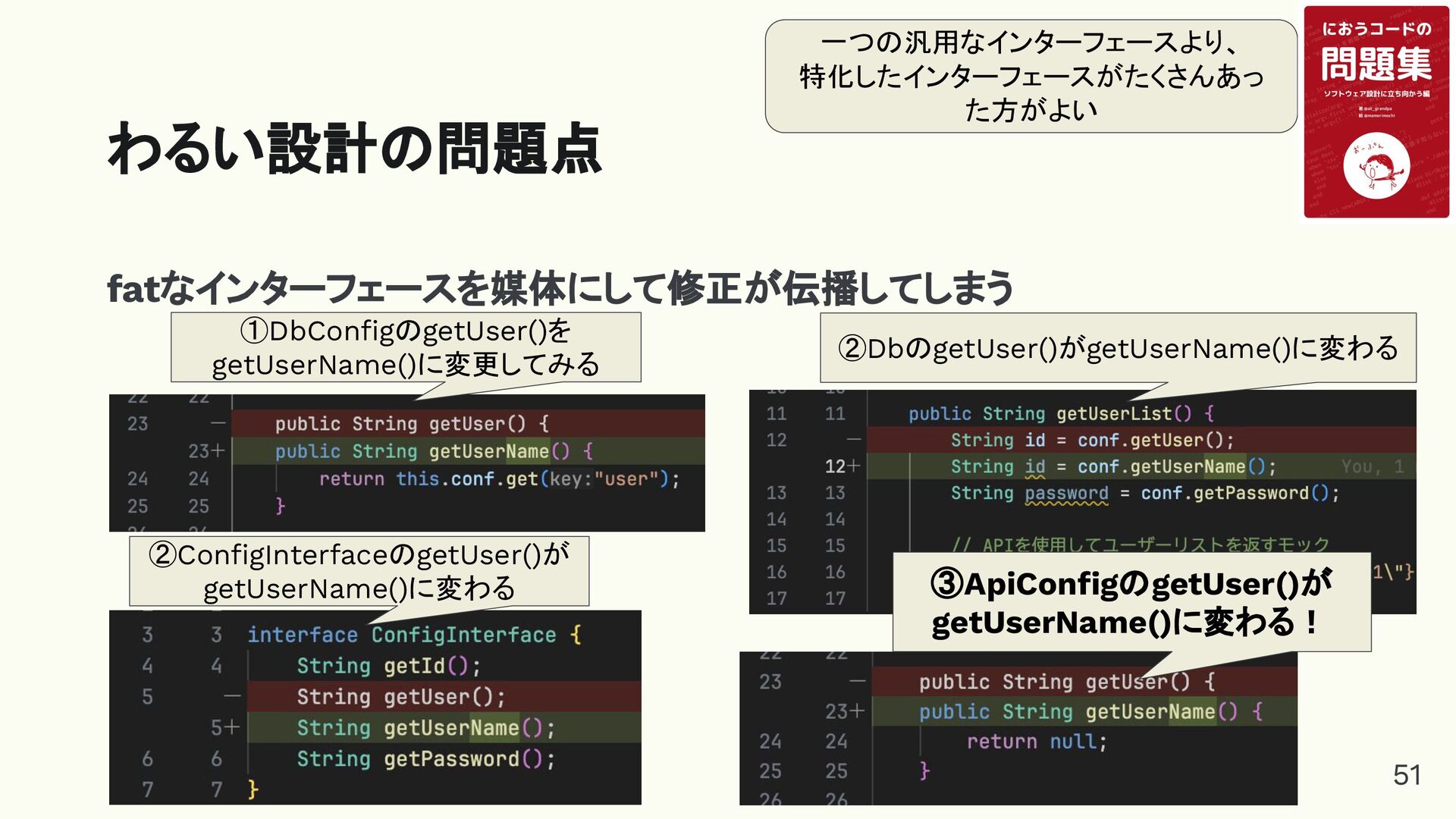Click the 'String password = conf.getPassword();' line

(1144, 493)
